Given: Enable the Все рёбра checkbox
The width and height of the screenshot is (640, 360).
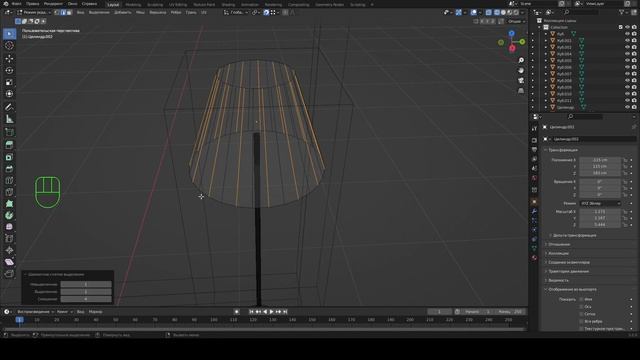Looking at the screenshot, I should tap(582, 321).
